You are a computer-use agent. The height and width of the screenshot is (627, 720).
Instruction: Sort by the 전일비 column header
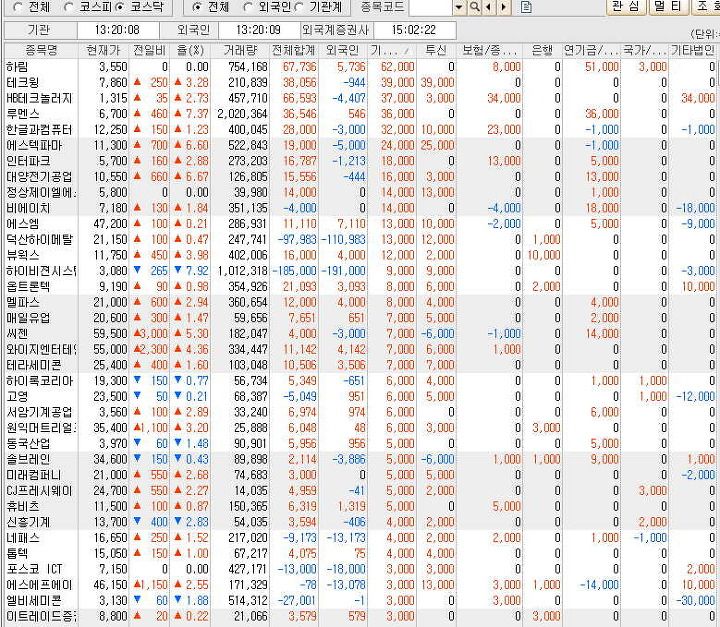(x=149, y=50)
